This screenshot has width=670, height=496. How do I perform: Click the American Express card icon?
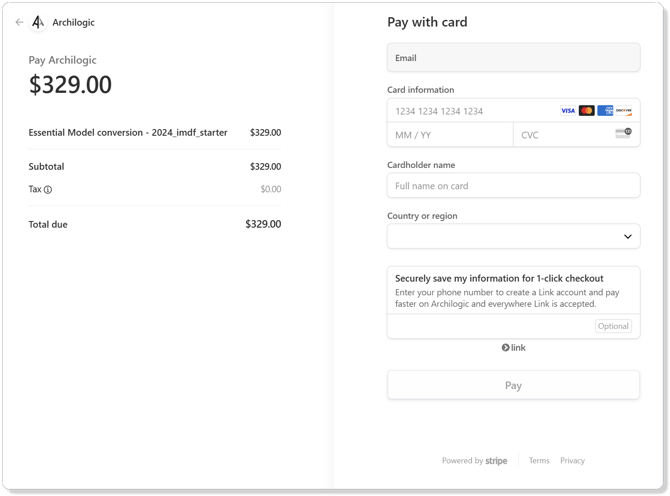[605, 111]
